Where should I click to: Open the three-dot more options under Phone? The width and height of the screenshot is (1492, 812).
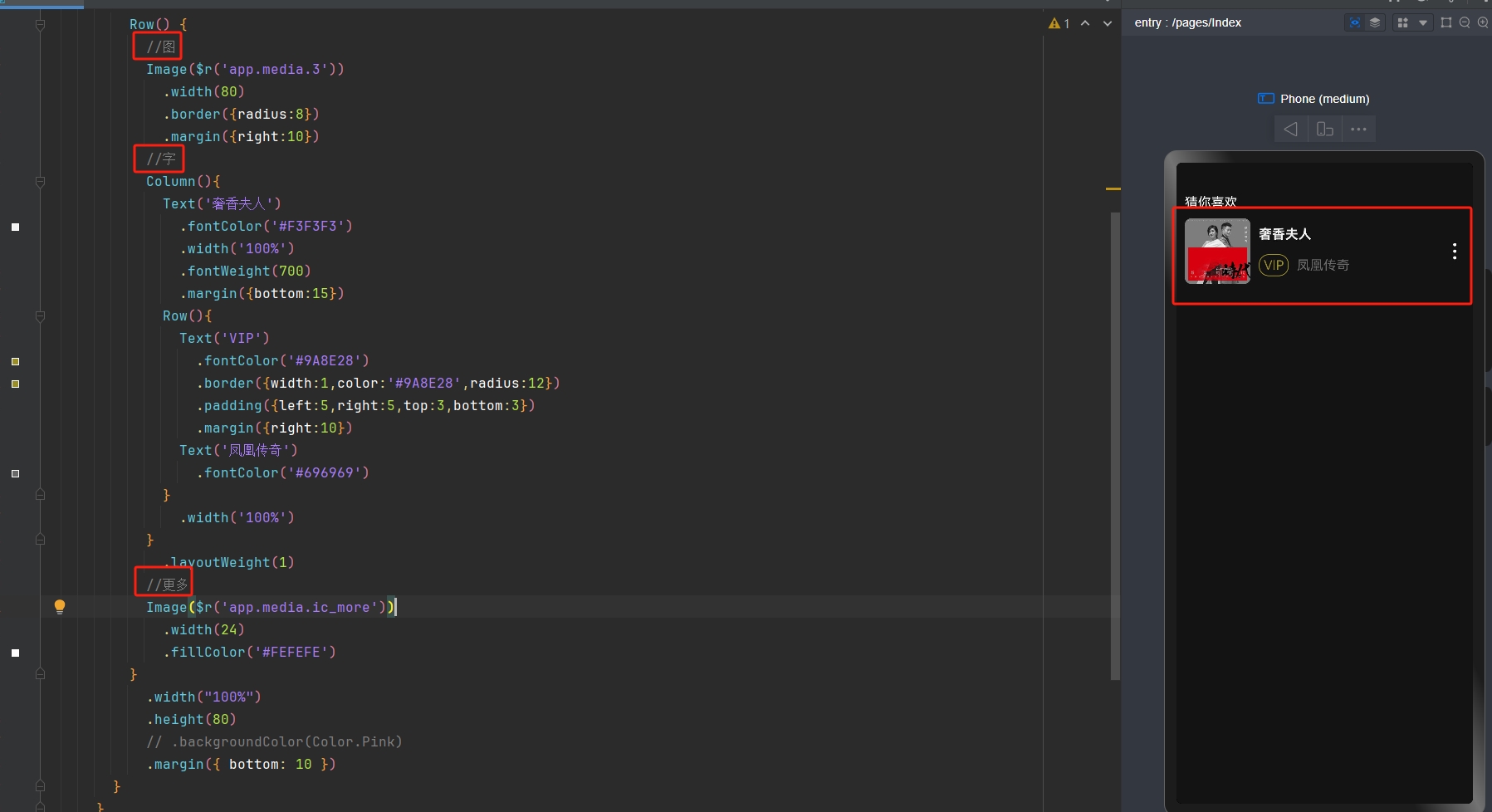(1358, 130)
